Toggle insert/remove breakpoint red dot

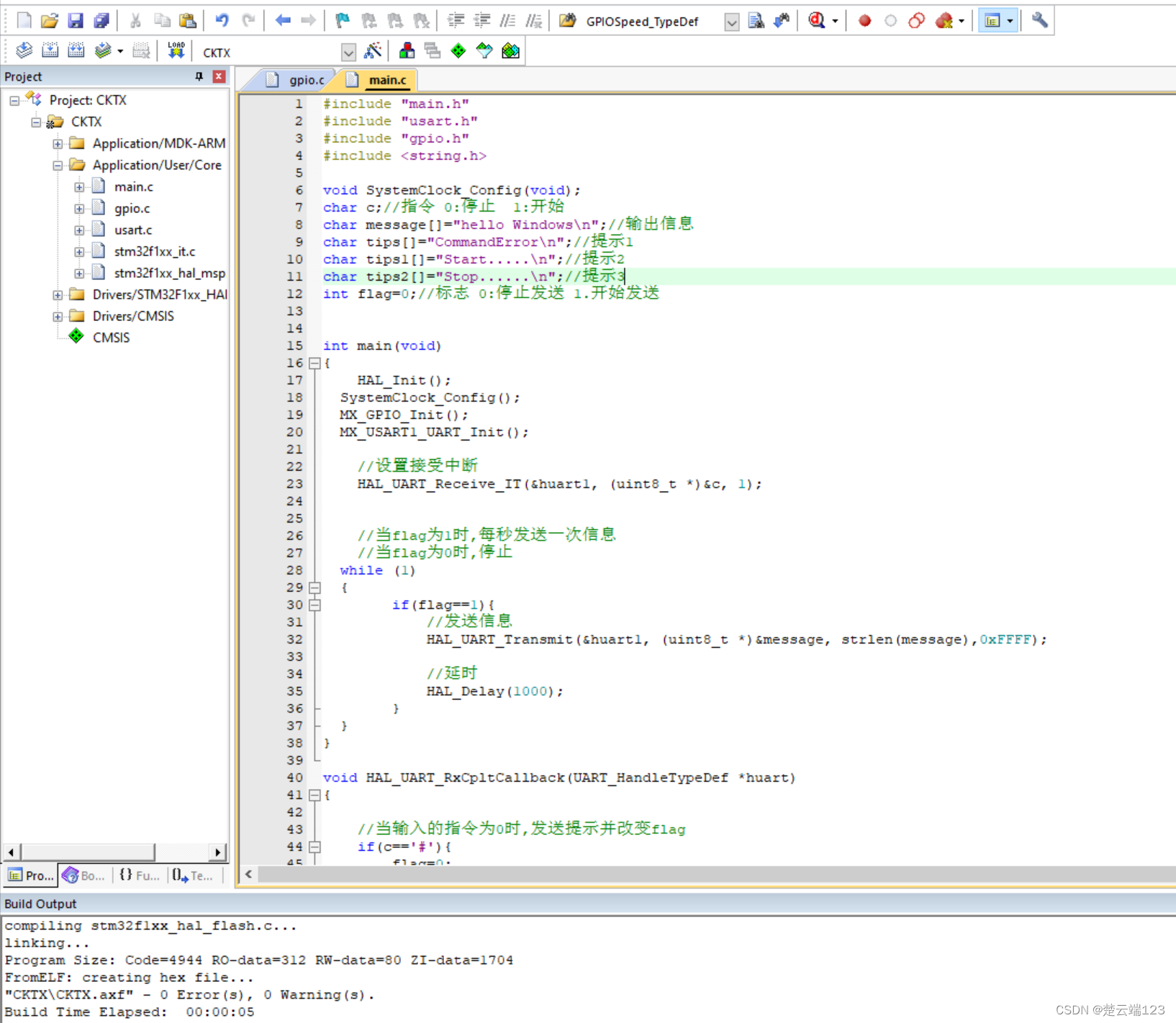point(865,21)
